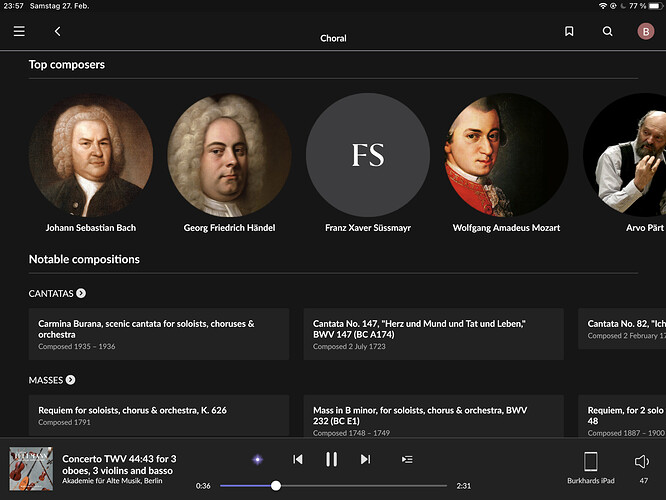
Task: Tap the 23:57 clock in status bar
Action: (13, 6)
